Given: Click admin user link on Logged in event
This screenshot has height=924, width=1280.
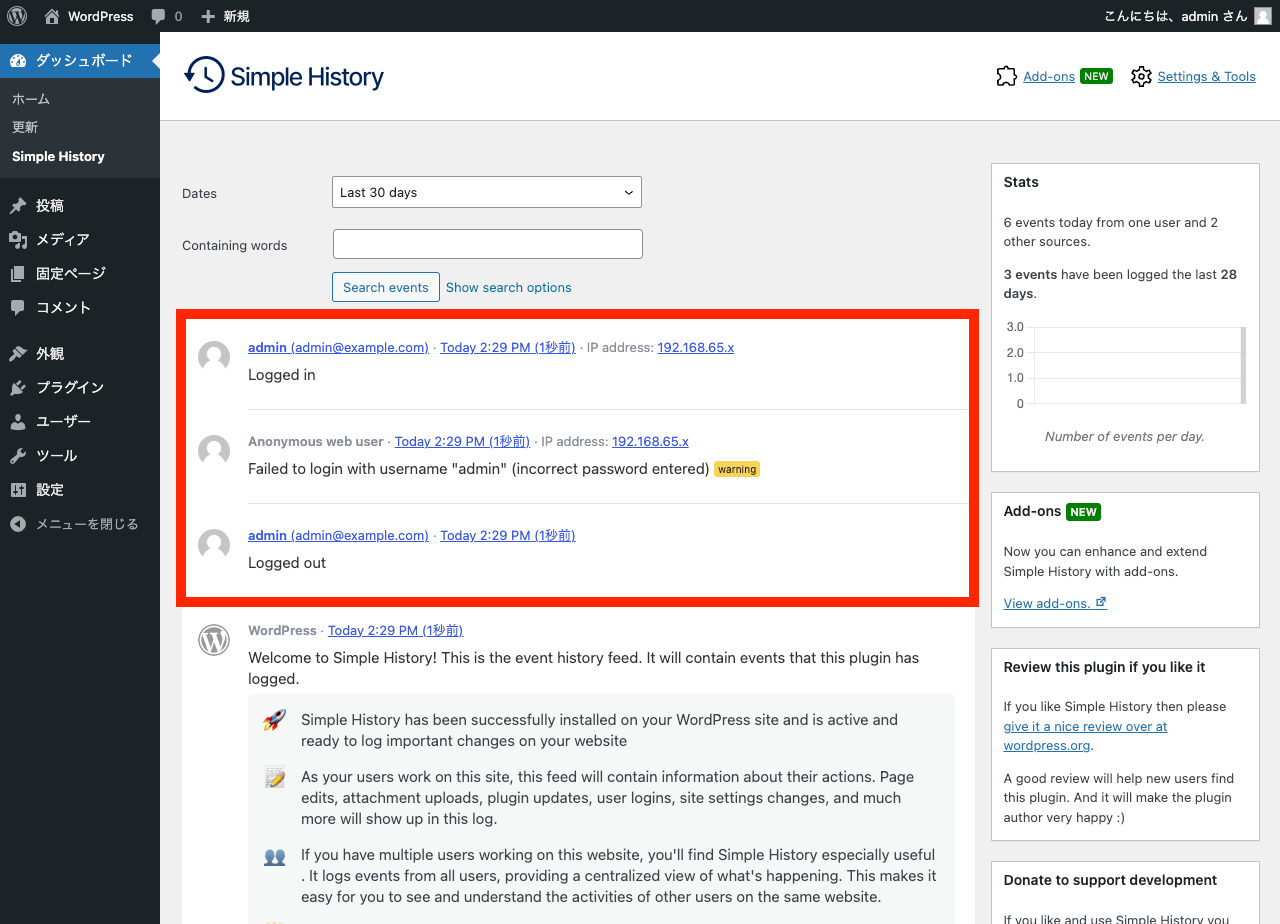Looking at the screenshot, I should (x=338, y=347).
